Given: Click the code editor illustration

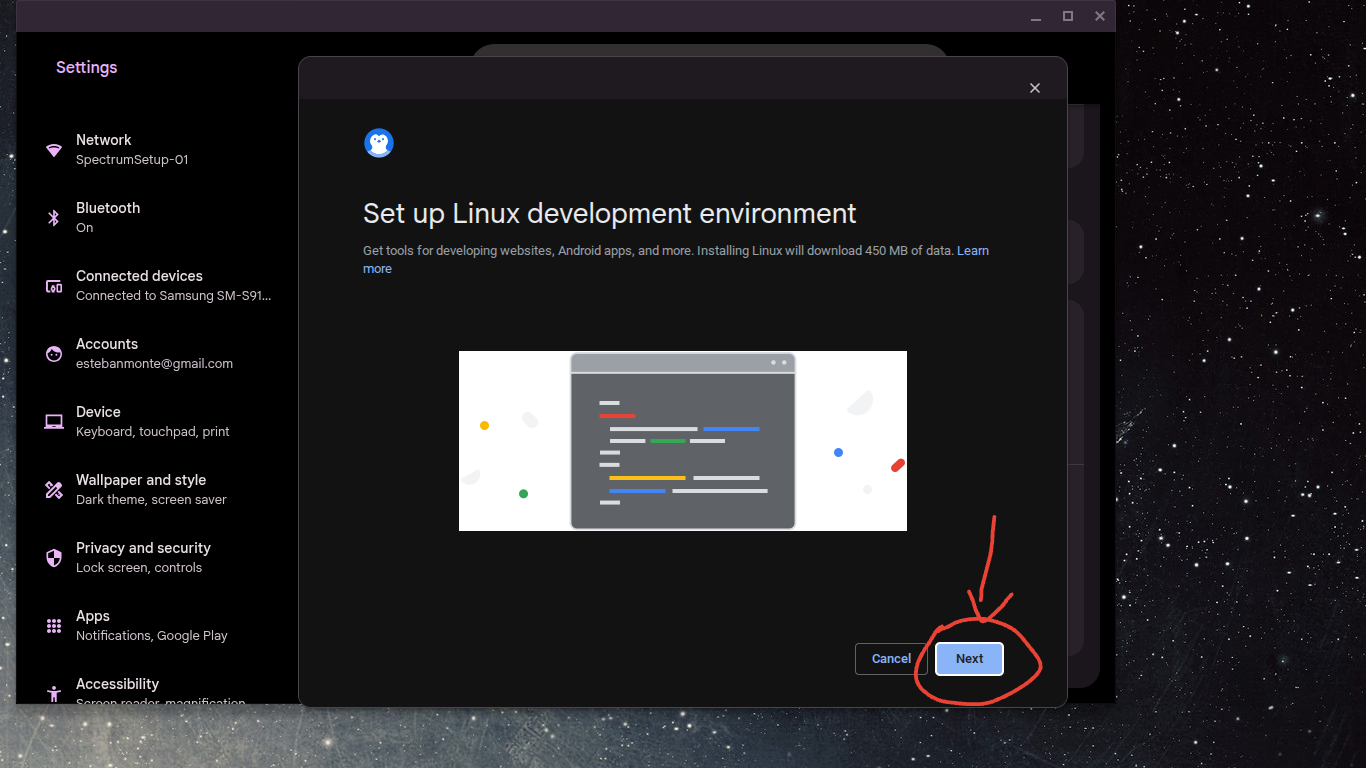Looking at the screenshot, I should 683,441.
